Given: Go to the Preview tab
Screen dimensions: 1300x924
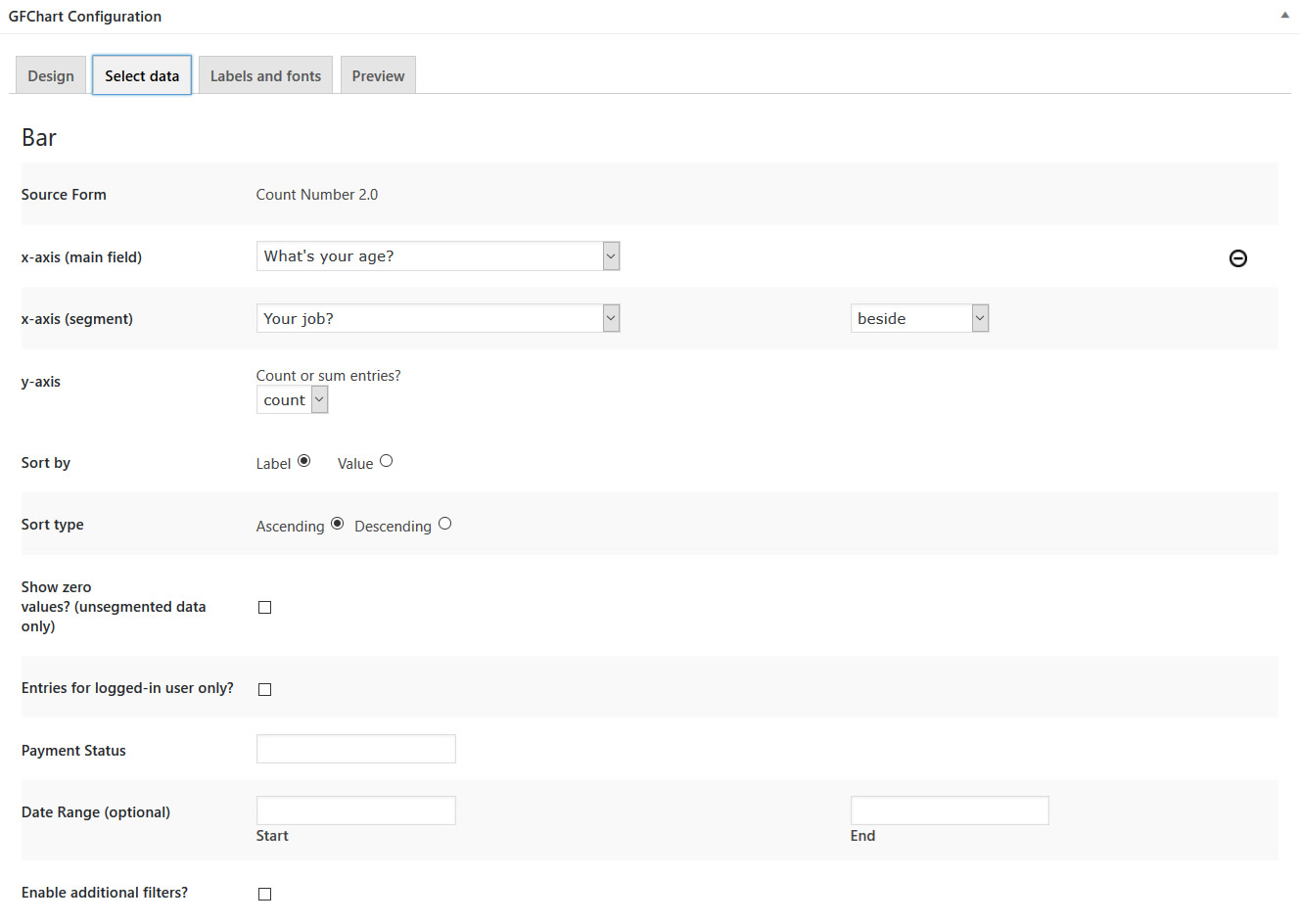Looking at the screenshot, I should [378, 76].
